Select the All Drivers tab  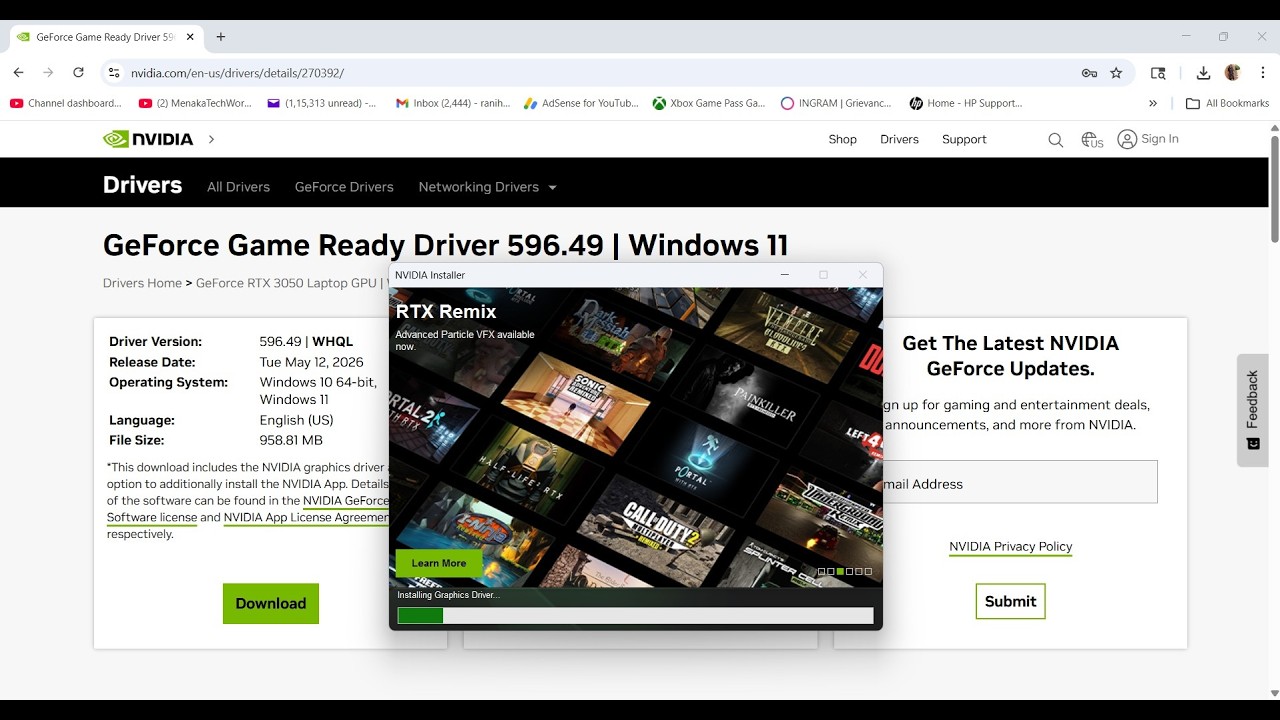tap(238, 187)
